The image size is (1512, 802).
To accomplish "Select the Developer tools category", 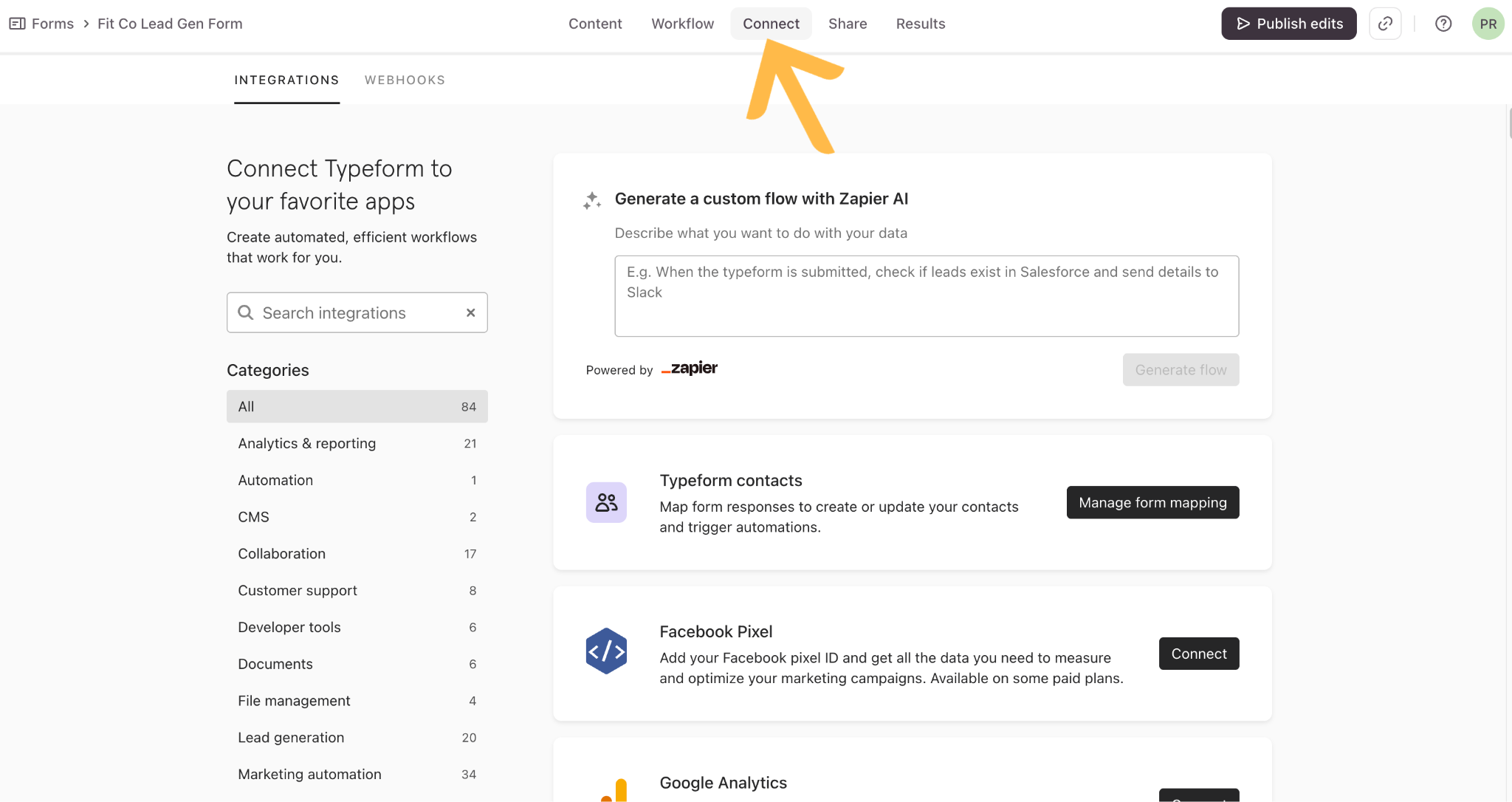I will tap(357, 627).
